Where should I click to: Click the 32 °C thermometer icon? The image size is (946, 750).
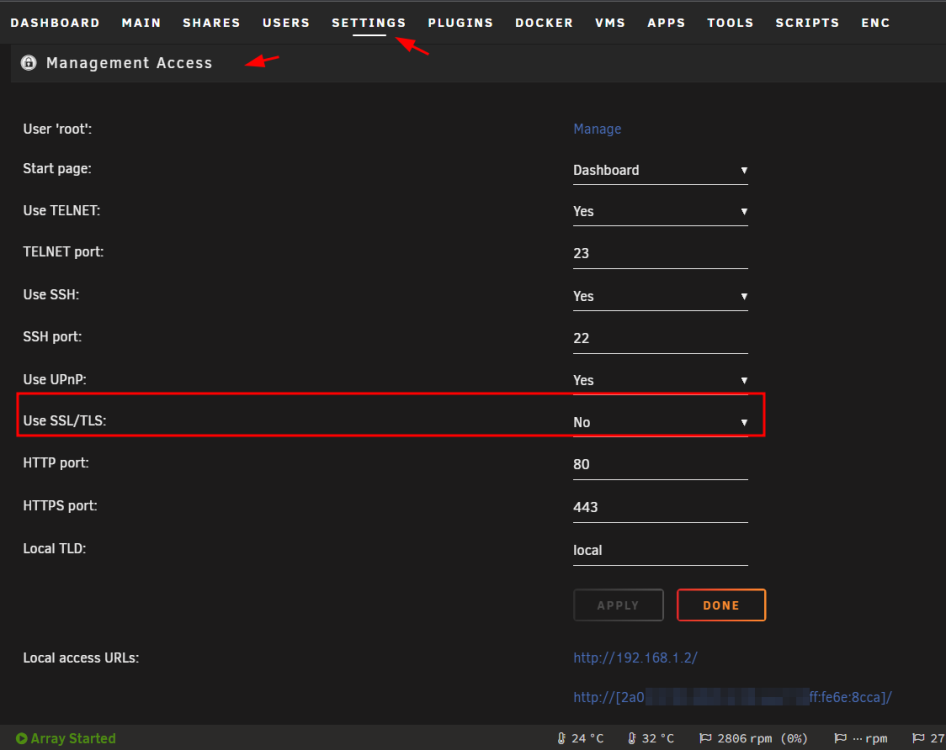[632, 739]
